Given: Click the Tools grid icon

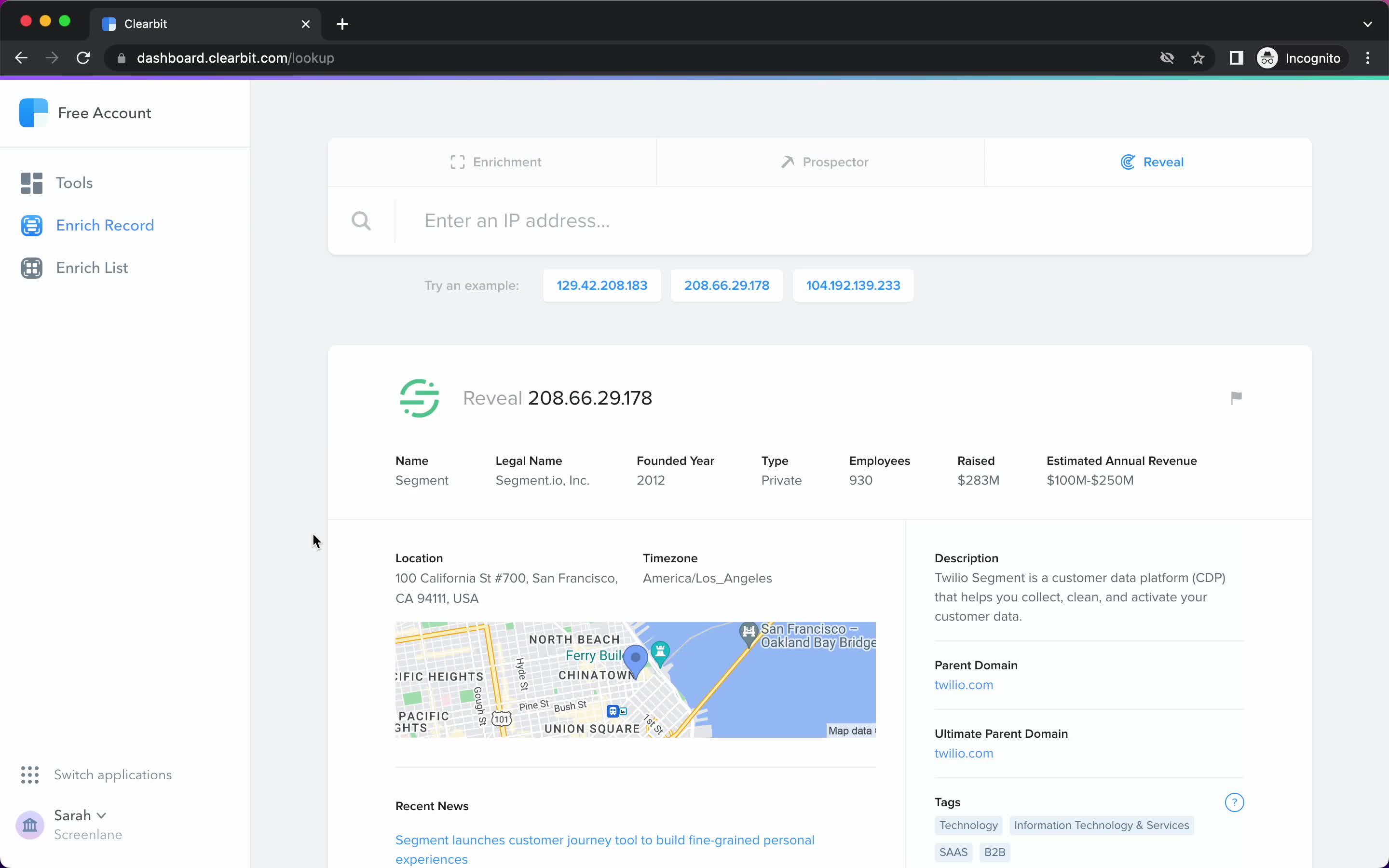Looking at the screenshot, I should click(x=31, y=183).
